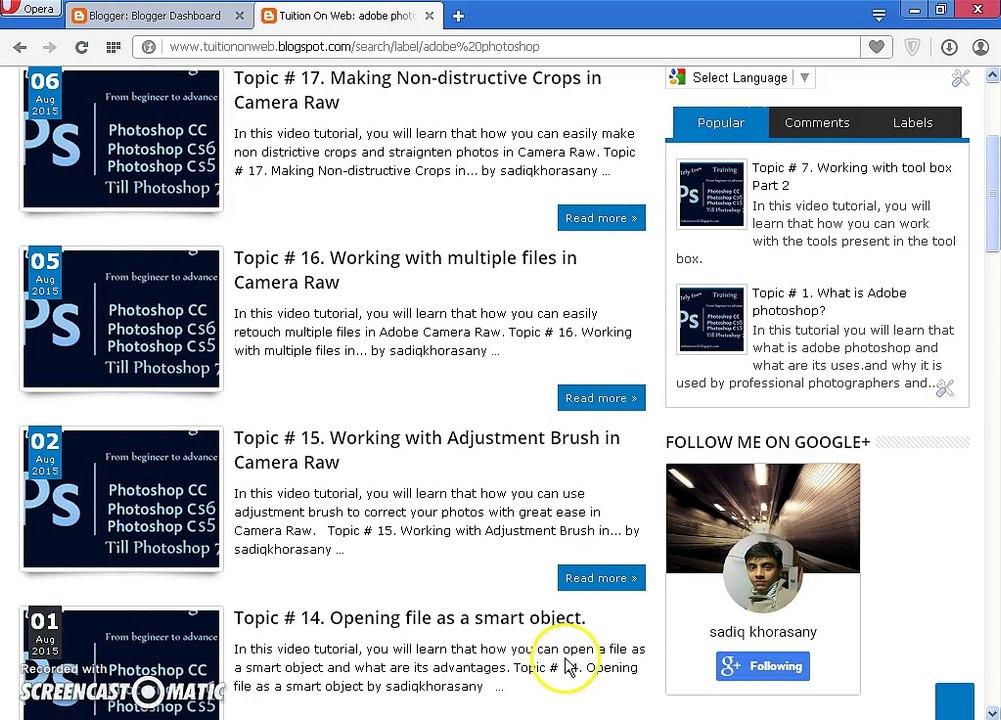The height and width of the screenshot is (720, 1001).
Task: Click the scrollbar down arrow
Action: 993,712
